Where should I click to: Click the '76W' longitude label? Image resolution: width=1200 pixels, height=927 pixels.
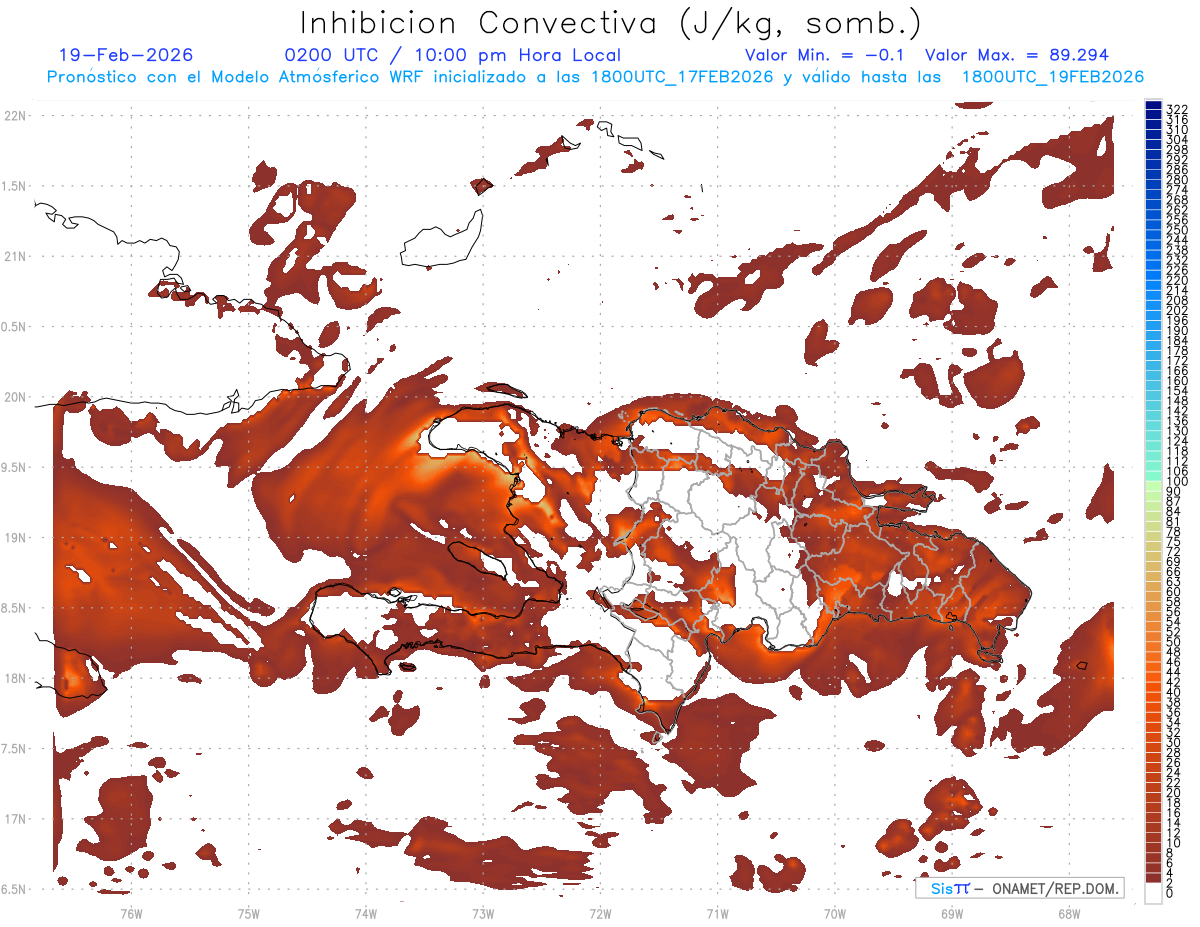[131, 913]
